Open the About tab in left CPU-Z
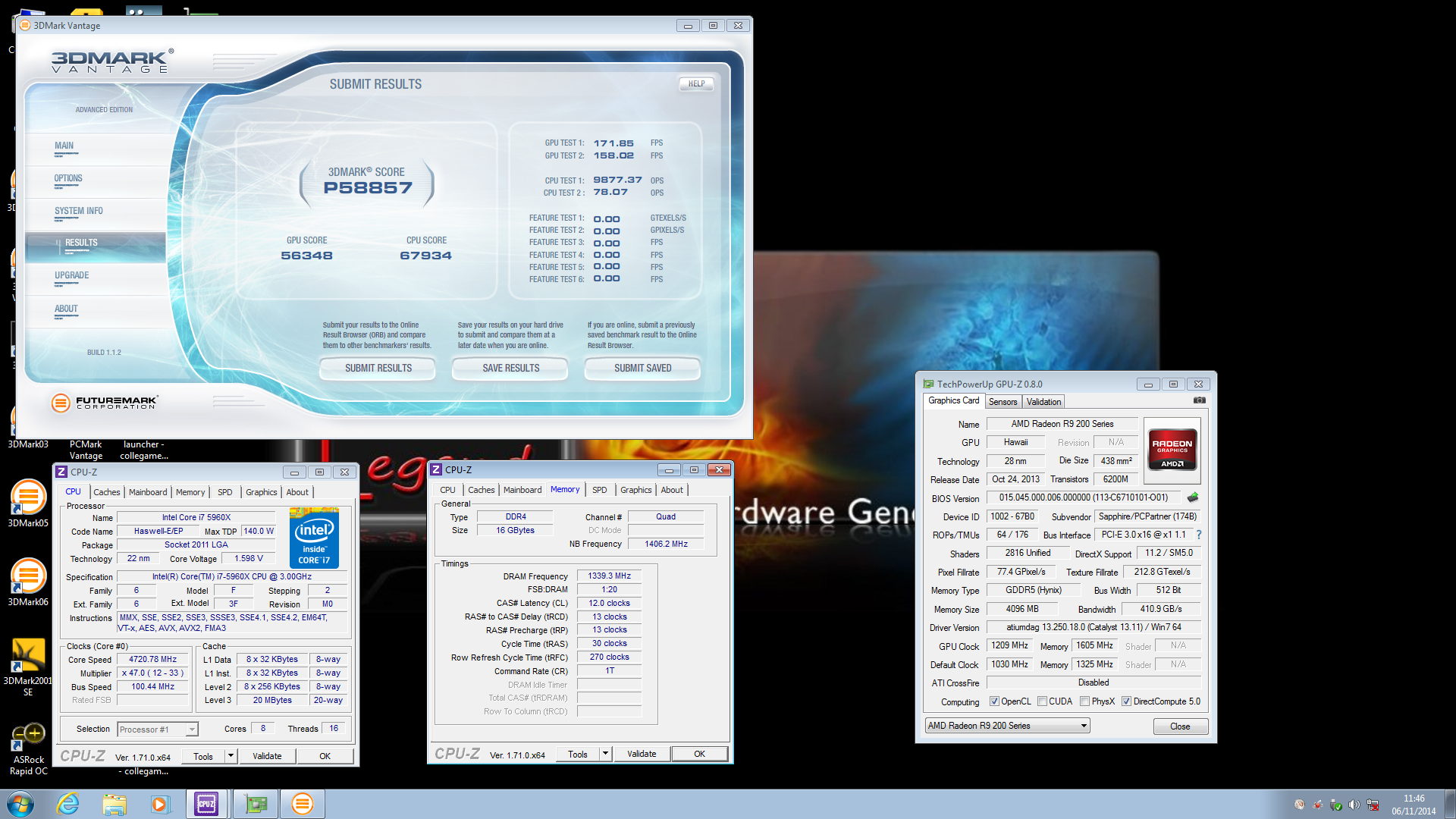This screenshot has width=1456, height=819. pos(297,492)
